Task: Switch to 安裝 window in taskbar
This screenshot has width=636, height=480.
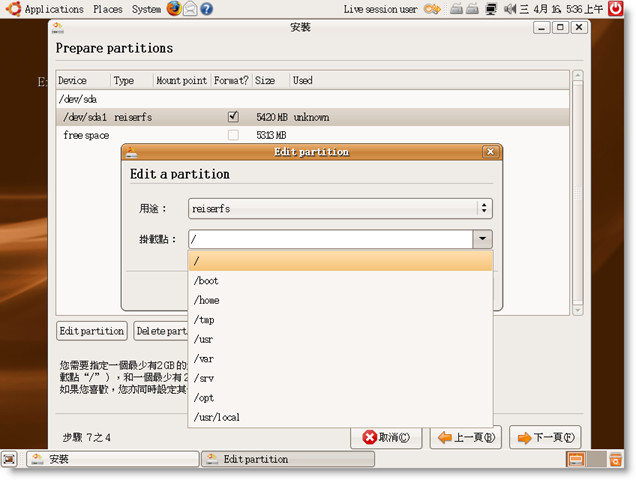Action: click(x=113, y=459)
